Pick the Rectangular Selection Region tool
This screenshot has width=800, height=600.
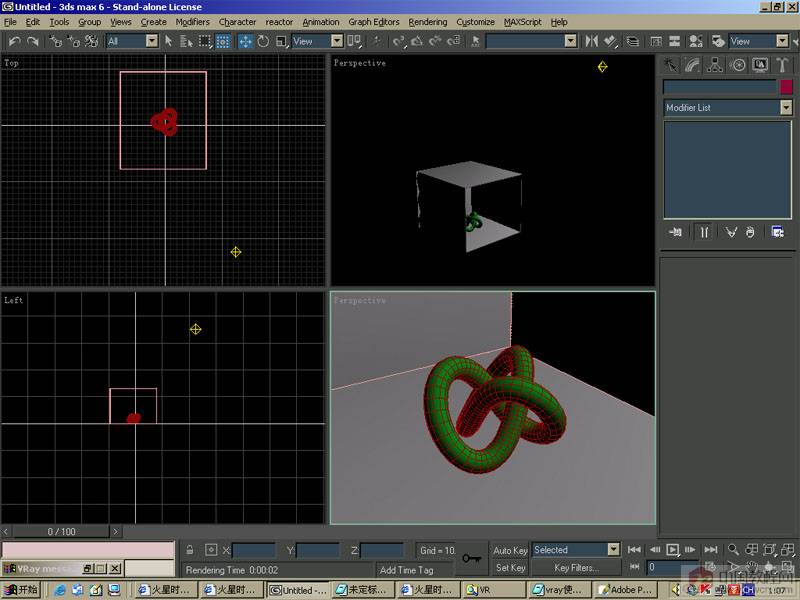[x=204, y=41]
